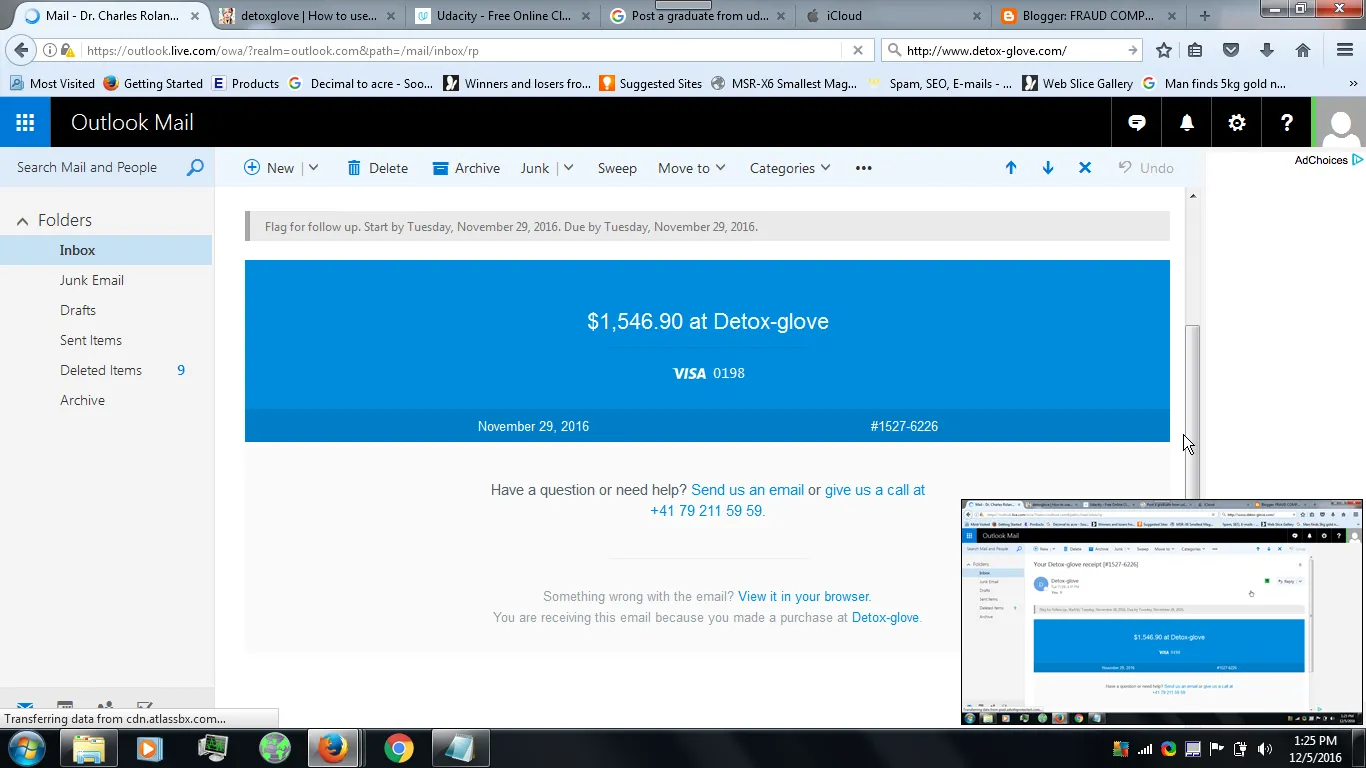Open Getting Started bookmark
This screenshot has height=768, width=1366.
(x=153, y=84)
